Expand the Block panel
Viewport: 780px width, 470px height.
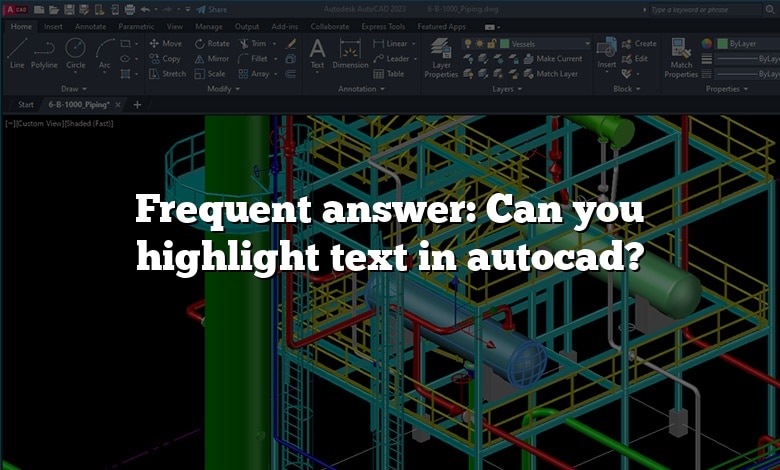[627, 89]
